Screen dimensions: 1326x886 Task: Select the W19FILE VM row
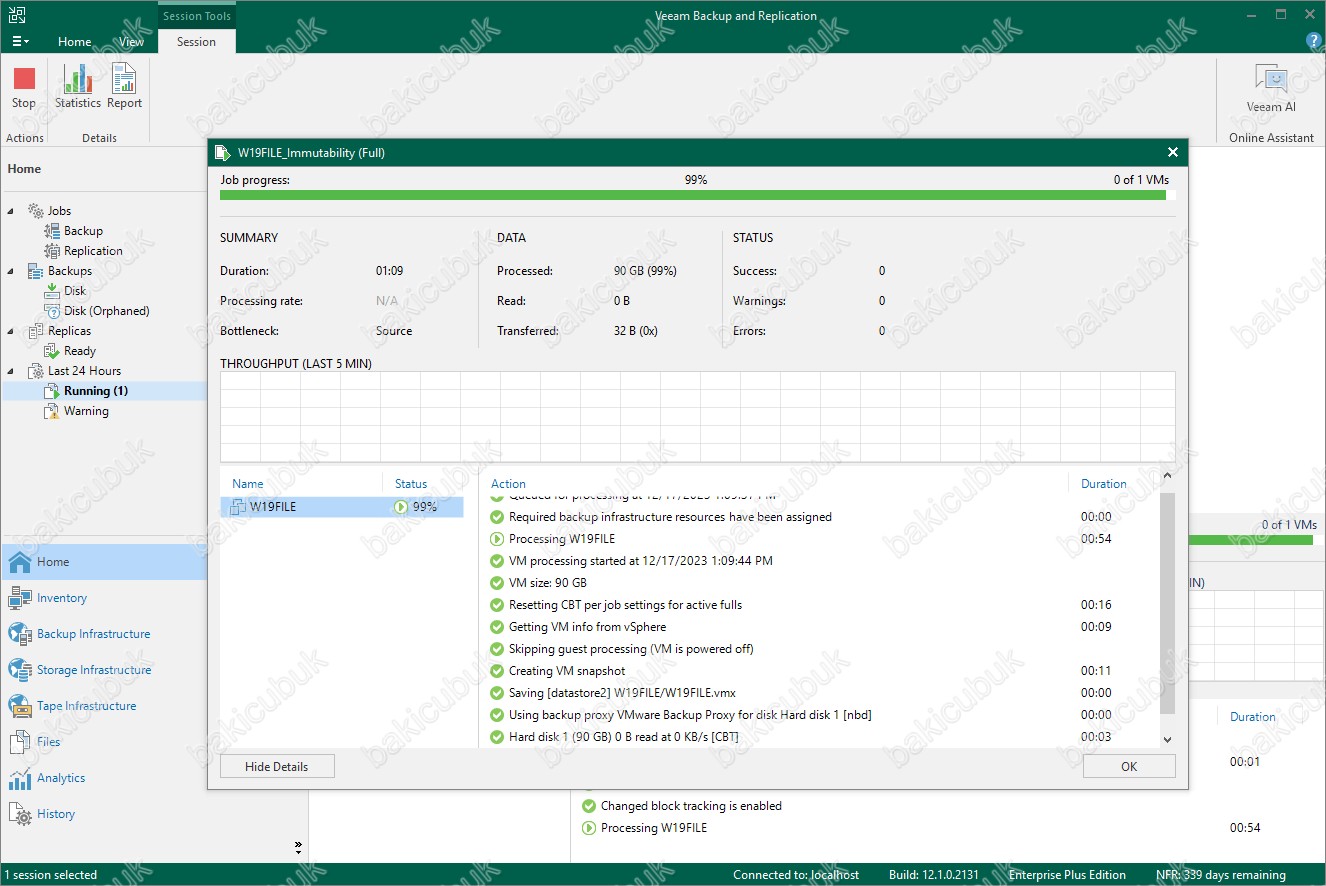(x=342, y=507)
